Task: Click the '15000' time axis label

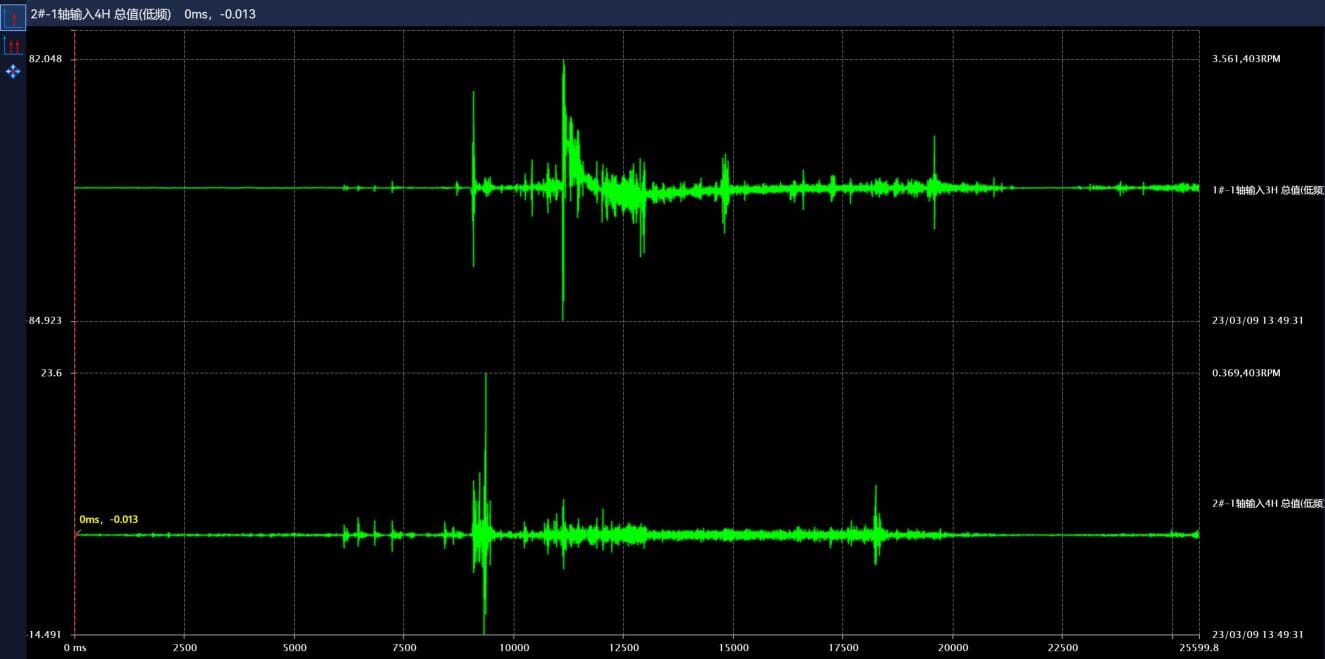Action: click(733, 648)
